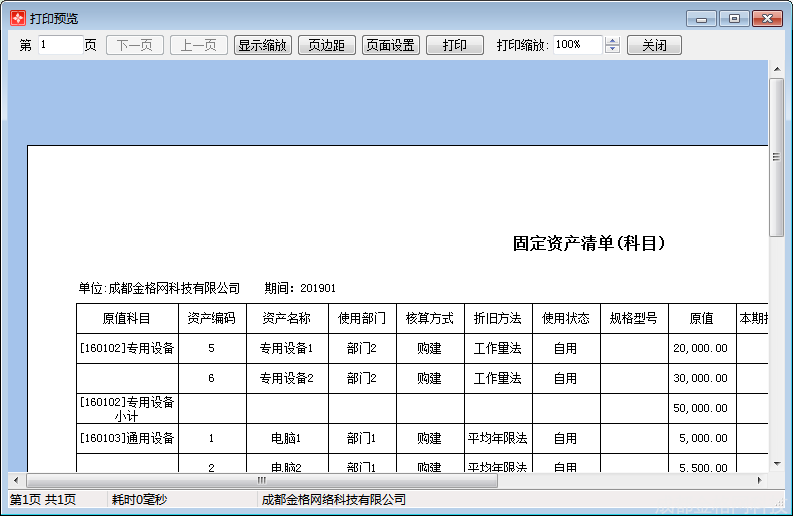
Task: Open the 页面设置 page setup
Action: 390,45
